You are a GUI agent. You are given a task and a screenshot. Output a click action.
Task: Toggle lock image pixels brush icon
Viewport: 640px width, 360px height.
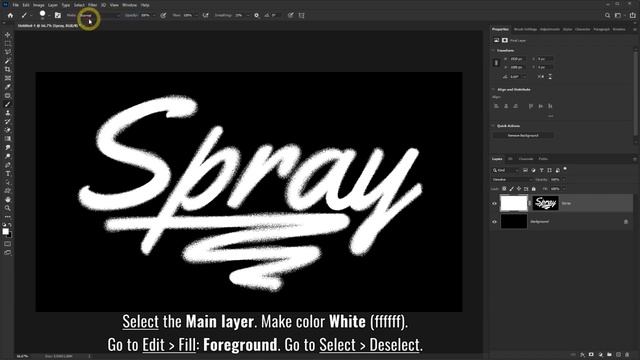click(511, 189)
